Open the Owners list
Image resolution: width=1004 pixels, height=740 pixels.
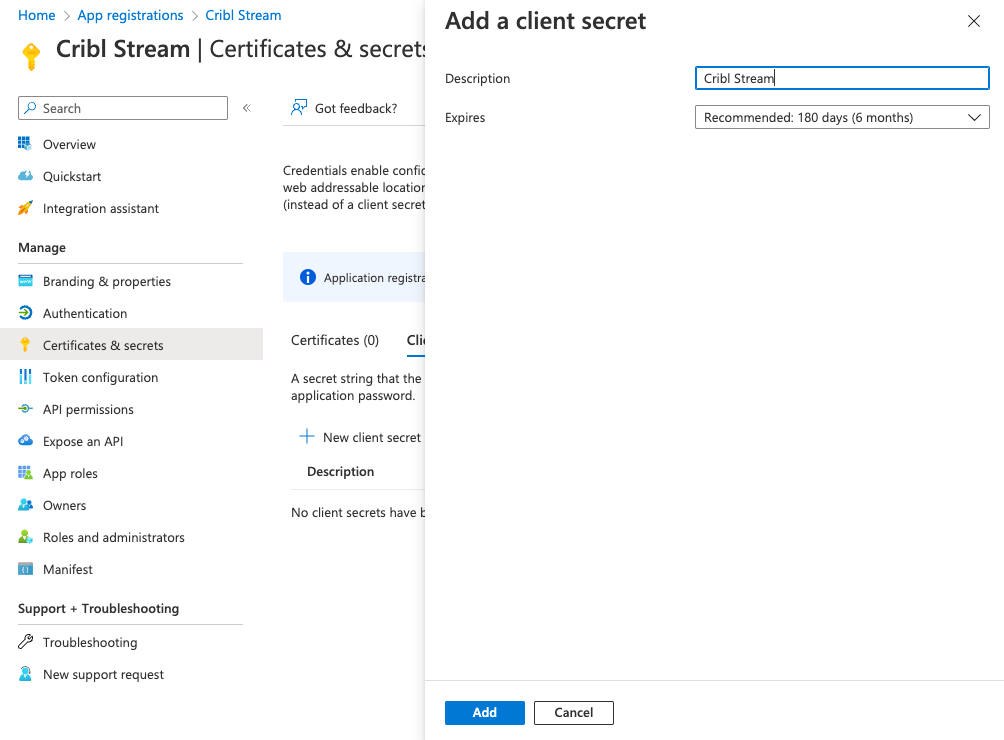63,505
